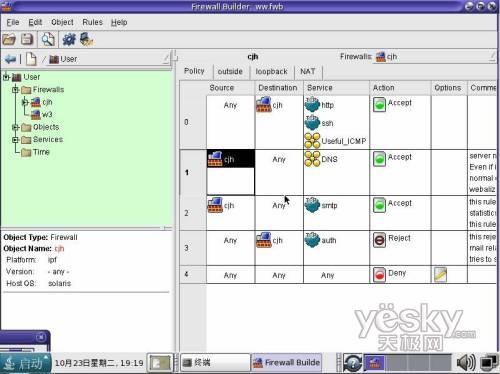
Task: Select rule number 3 row header
Action: pyautogui.click(x=193, y=248)
